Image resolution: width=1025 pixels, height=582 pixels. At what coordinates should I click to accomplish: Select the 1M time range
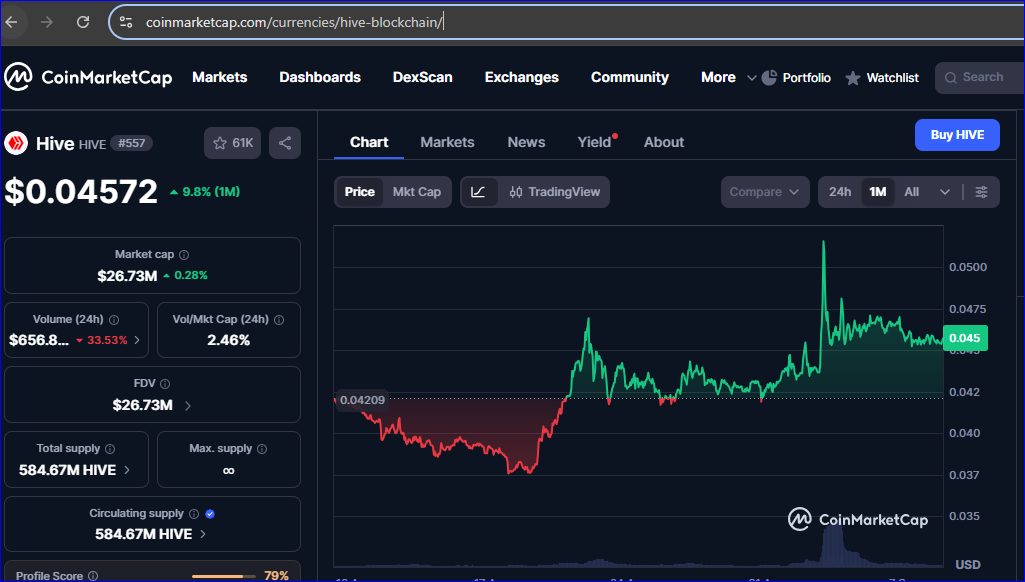[x=877, y=192]
